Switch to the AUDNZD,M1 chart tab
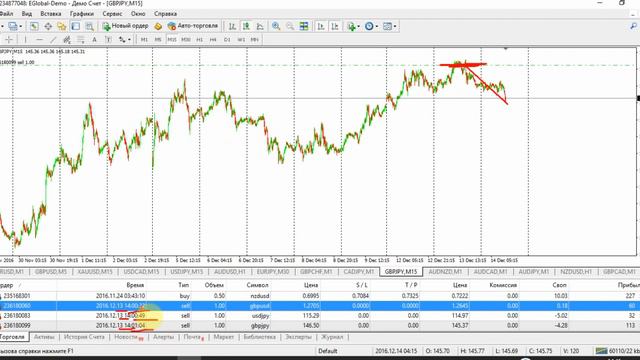 (445, 271)
